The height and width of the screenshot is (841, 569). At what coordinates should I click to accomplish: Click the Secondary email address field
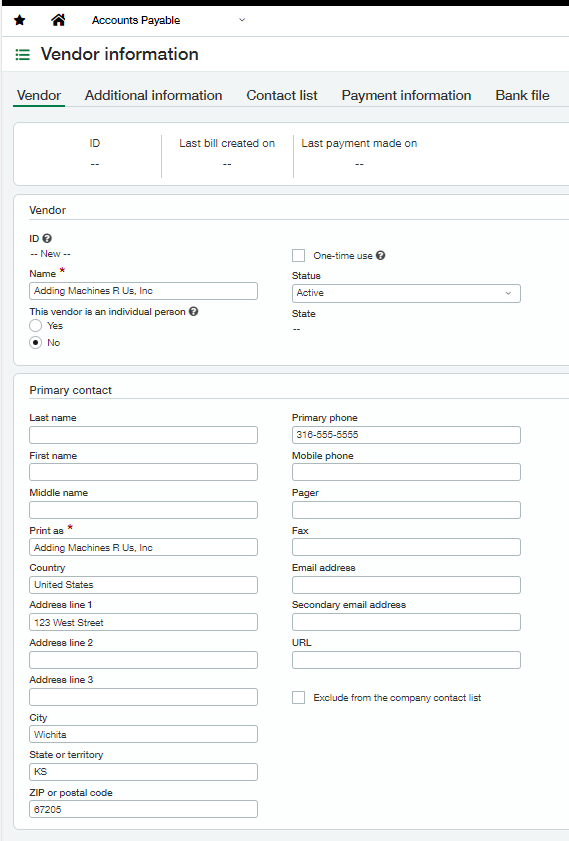406,622
